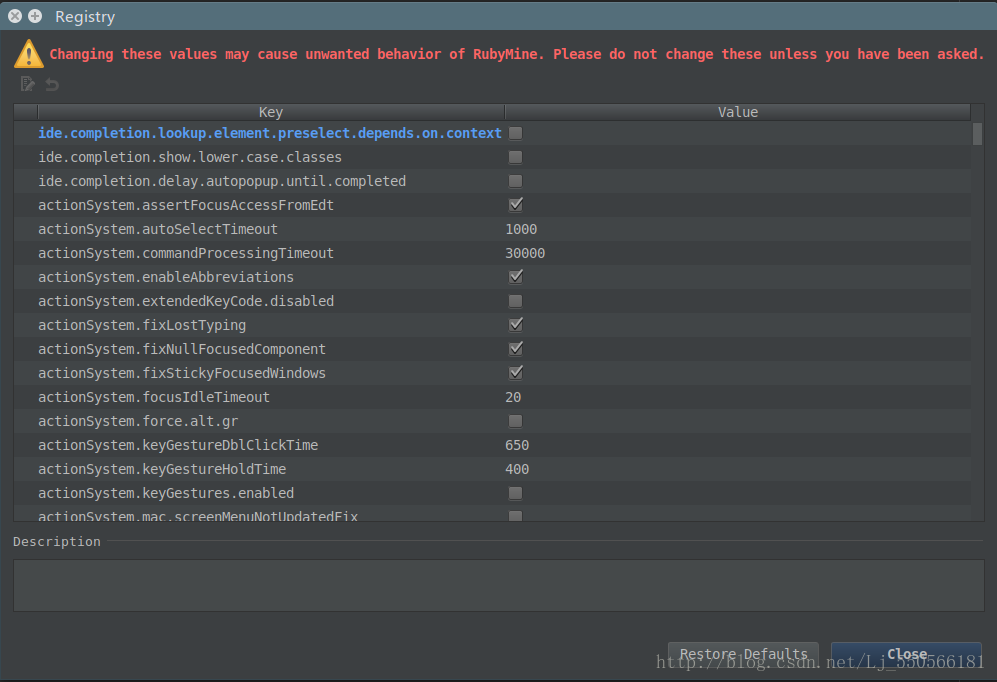Click the table's vertical scrollbar thumb
Screen dimensions: 997x682
point(977,134)
